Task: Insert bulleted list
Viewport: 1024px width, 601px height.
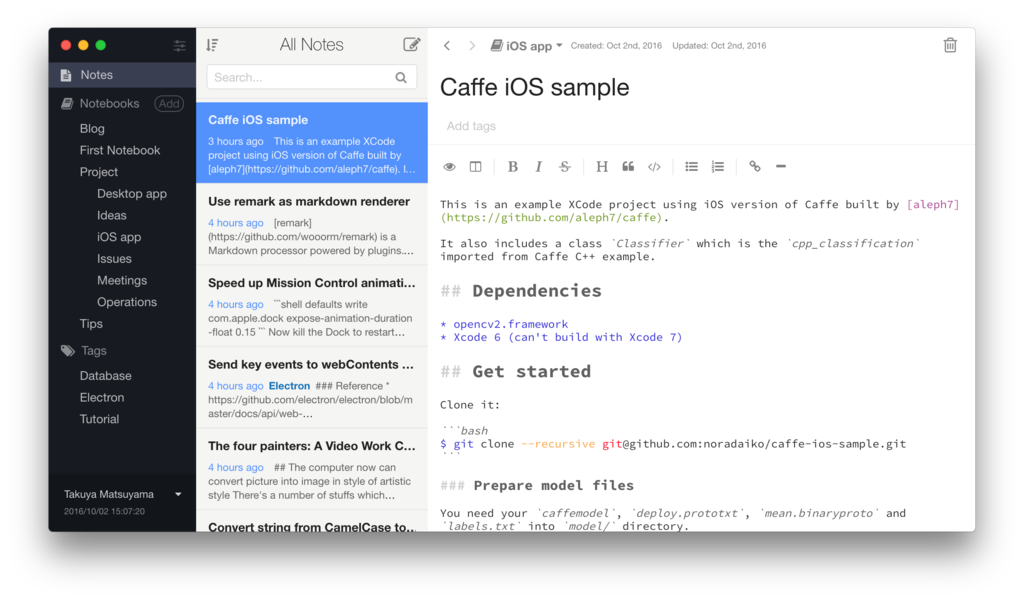Action: pos(692,167)
